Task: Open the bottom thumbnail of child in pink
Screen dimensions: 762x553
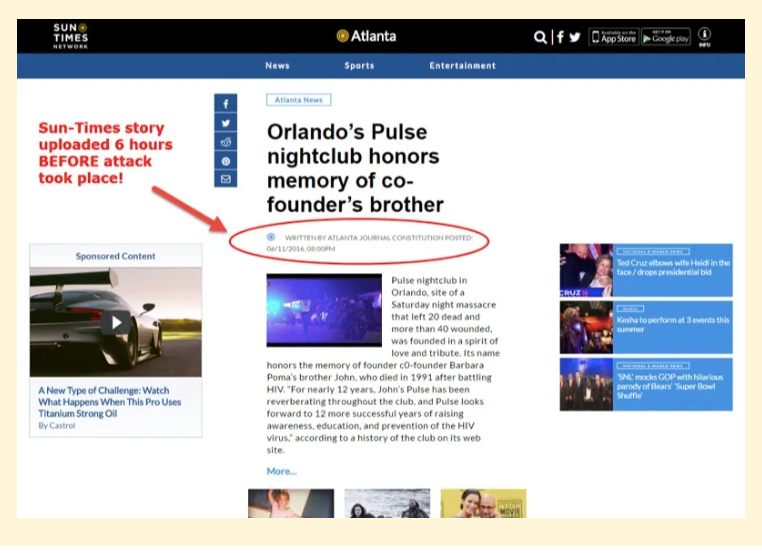Action: [x=291, y=503]
